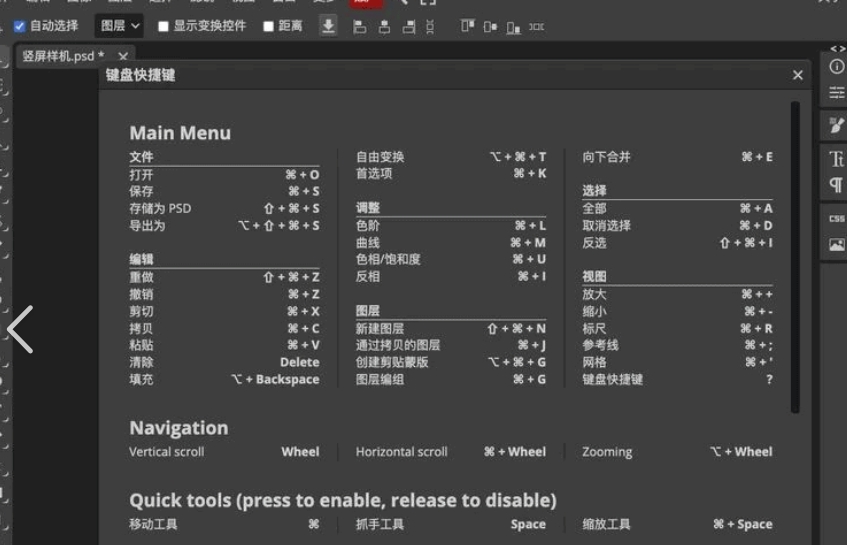This screenshot has width=847, height=545.
Task: Enable the 距离 checkbox
Action: 268,26
